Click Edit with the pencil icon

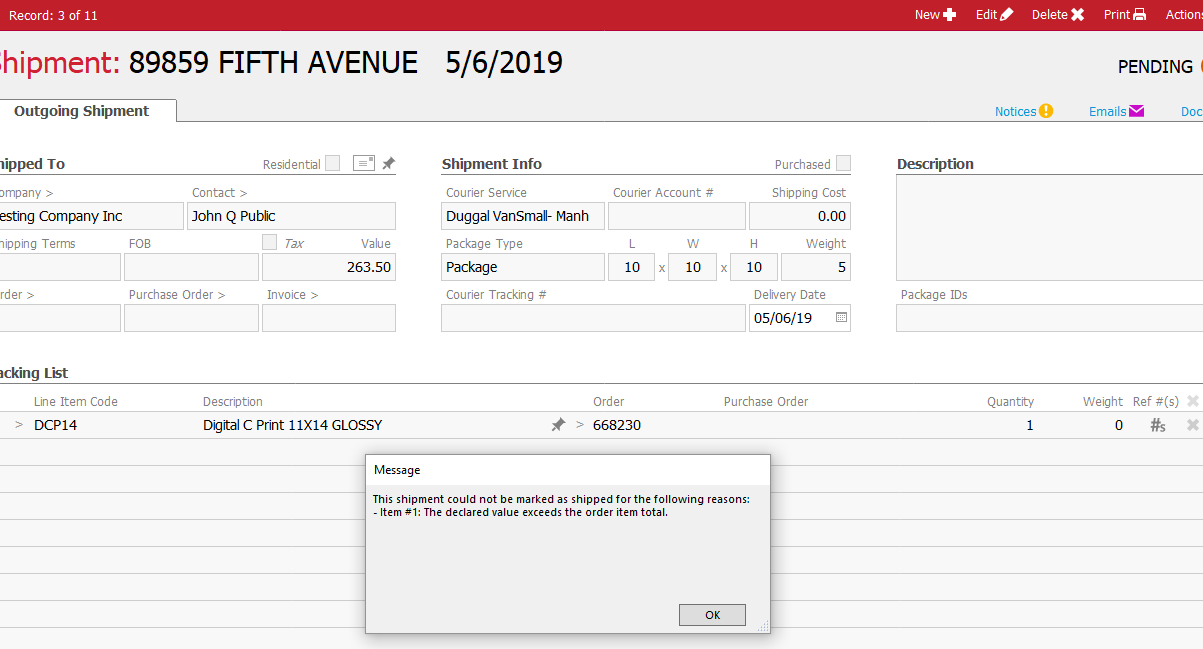click(x=994, y=15)
